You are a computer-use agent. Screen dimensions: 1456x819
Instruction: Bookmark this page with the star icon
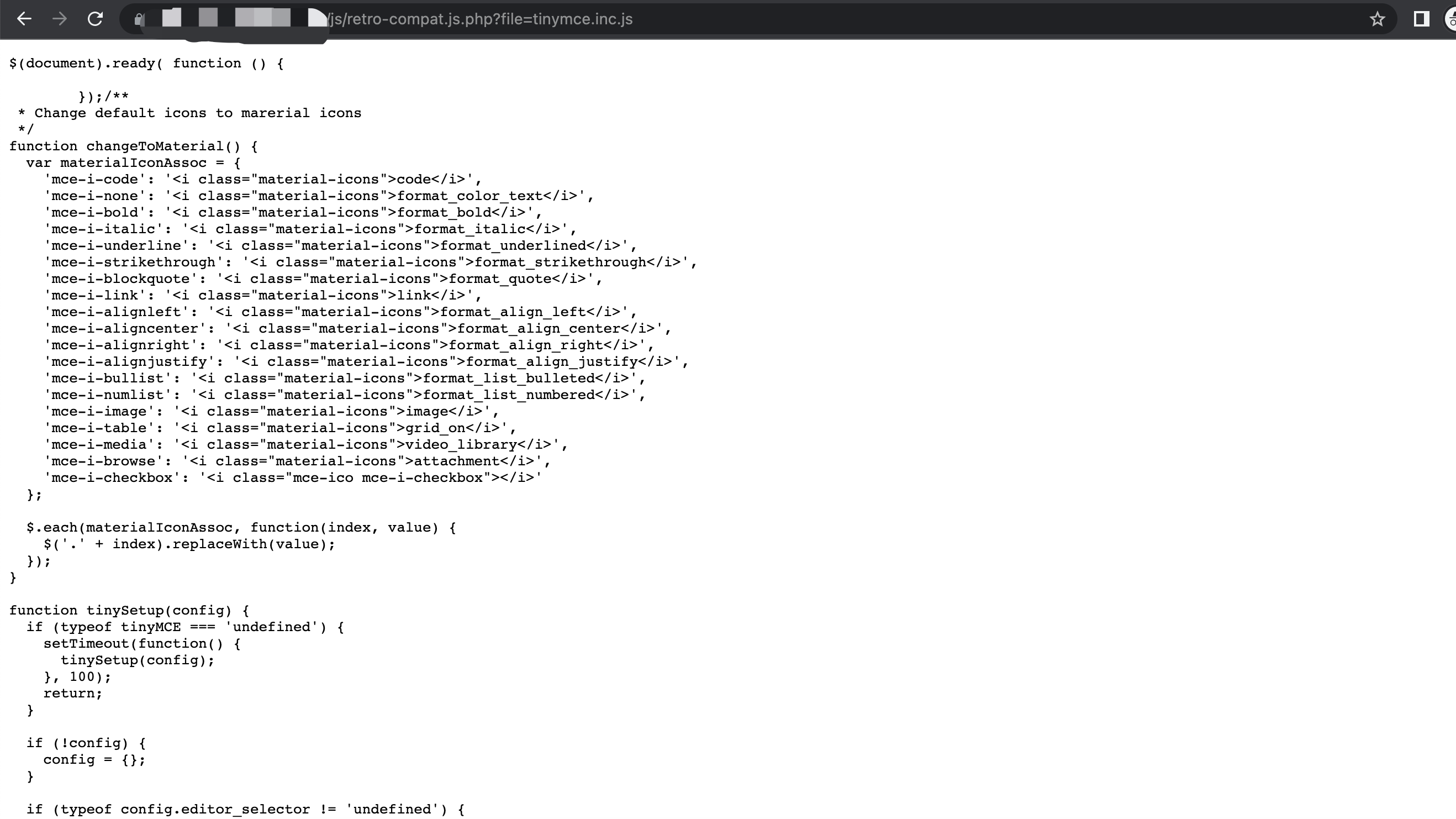(1378, 19)
